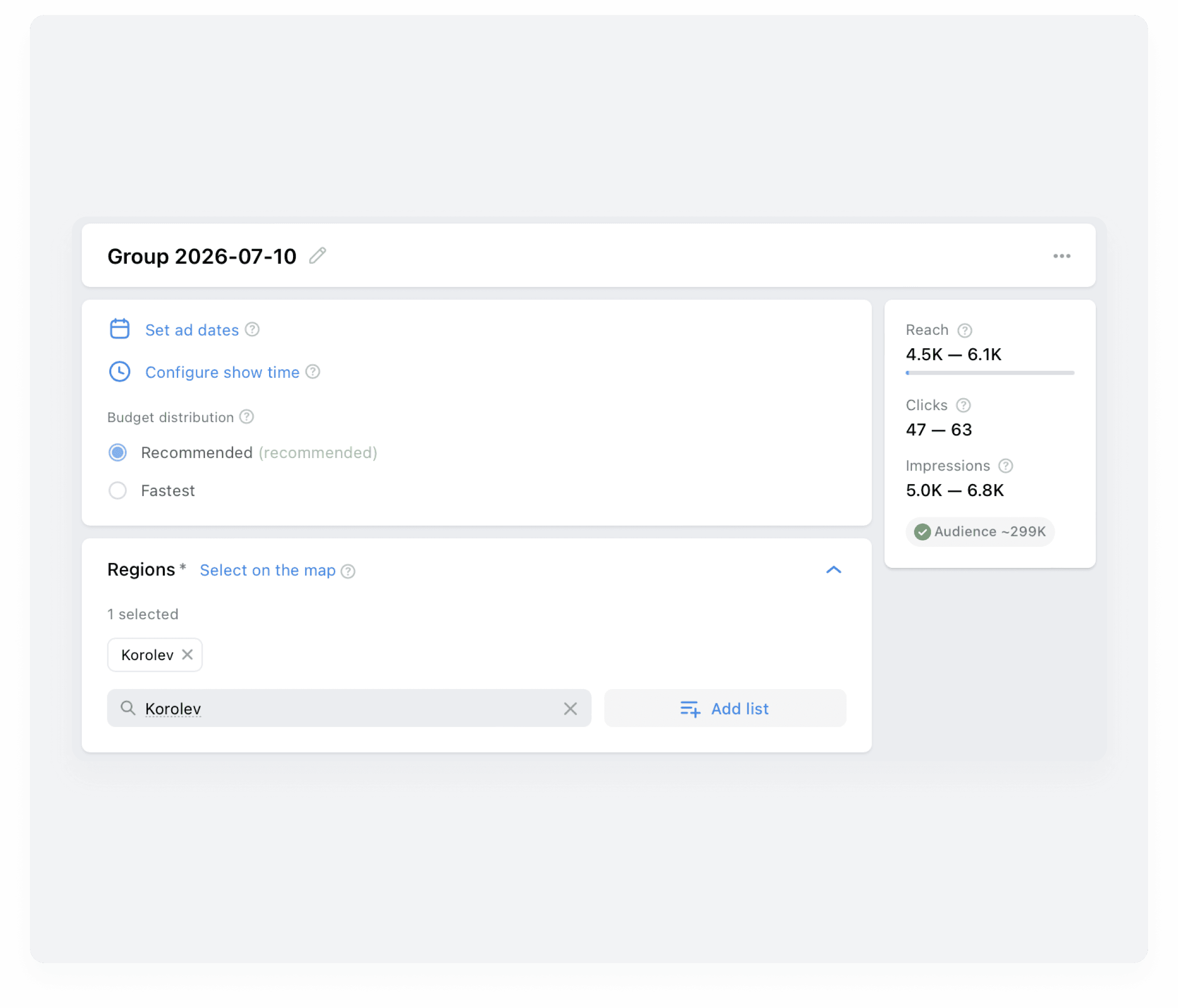Open help icon next to Select on the map
The image size is (1178, 1008).
tap(348, 571)
